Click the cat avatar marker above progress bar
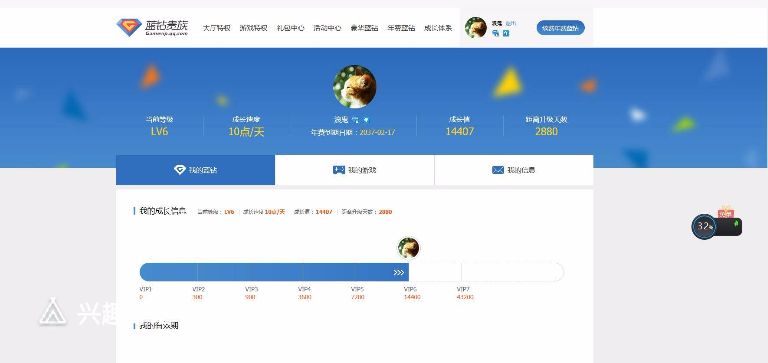The height and width of the screenshot is (363, 768). 408,248
